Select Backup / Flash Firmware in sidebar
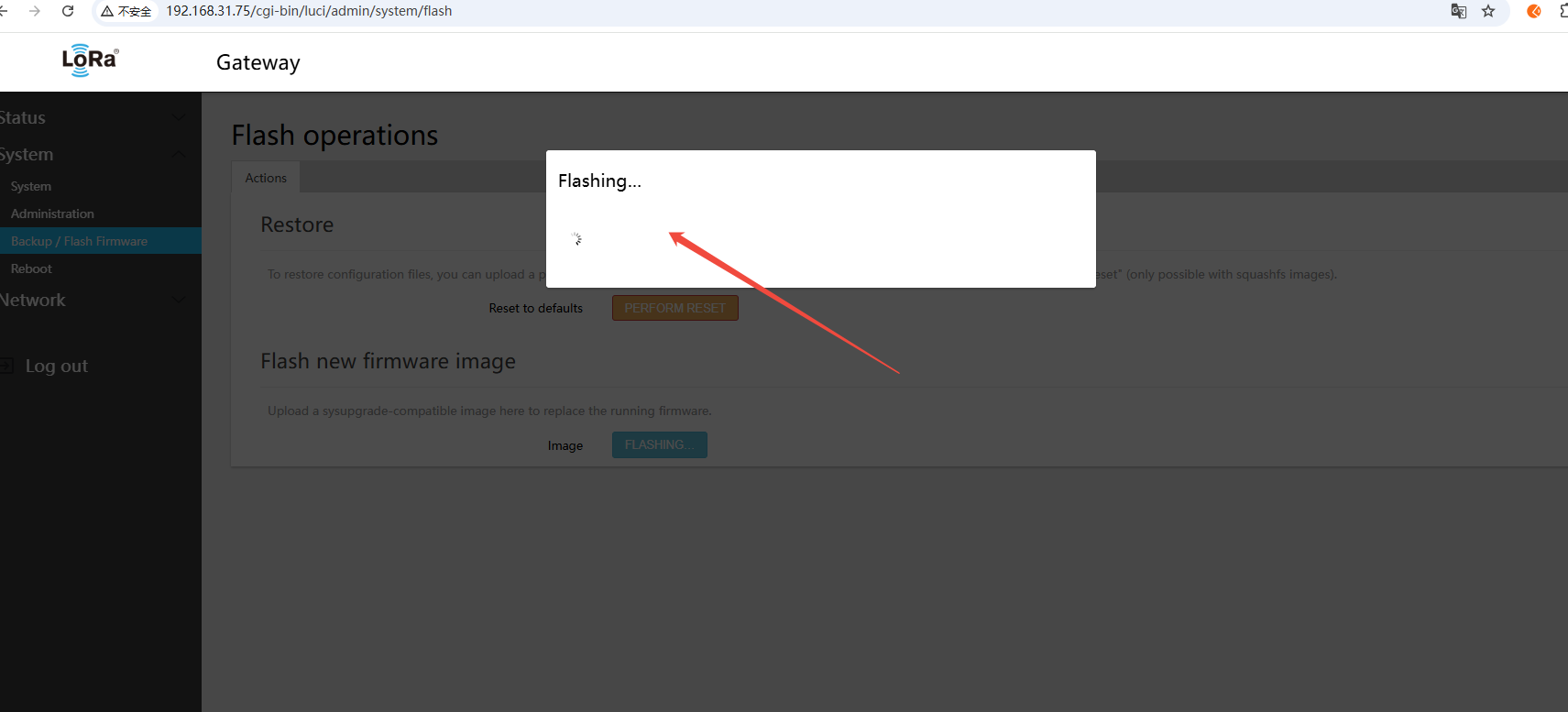Image resolution: width=1568 pixels, height=712 pixels. click(79, 241)
